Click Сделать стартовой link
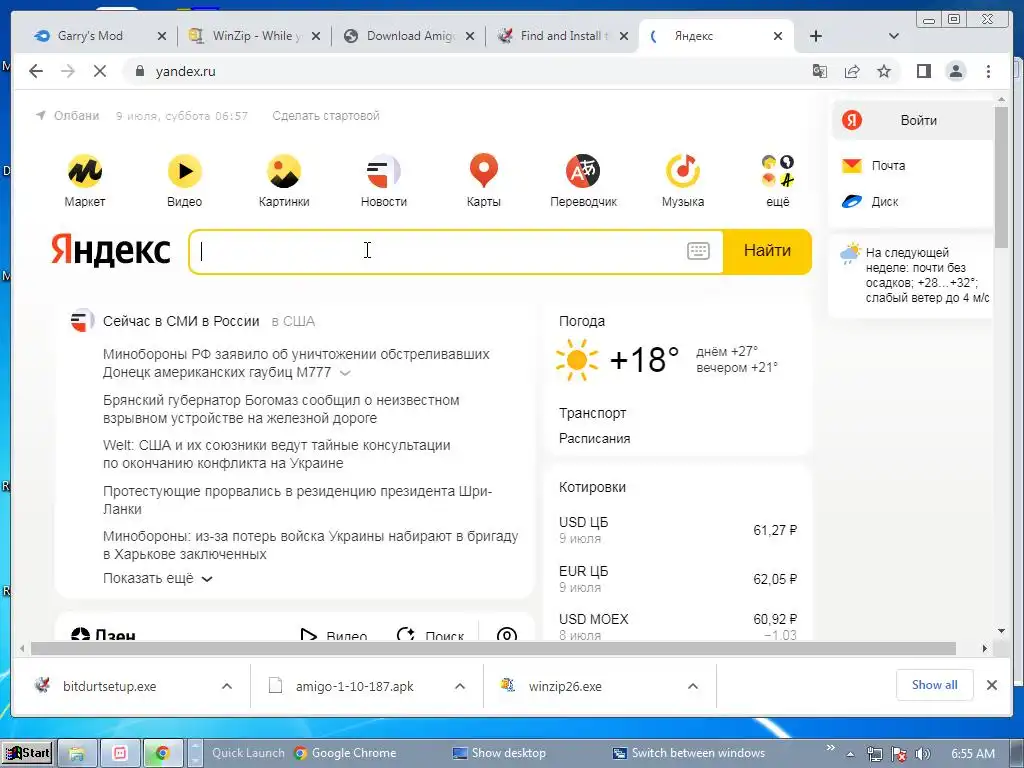Screen dimensions: 1024x768 (x=326, y=116)
